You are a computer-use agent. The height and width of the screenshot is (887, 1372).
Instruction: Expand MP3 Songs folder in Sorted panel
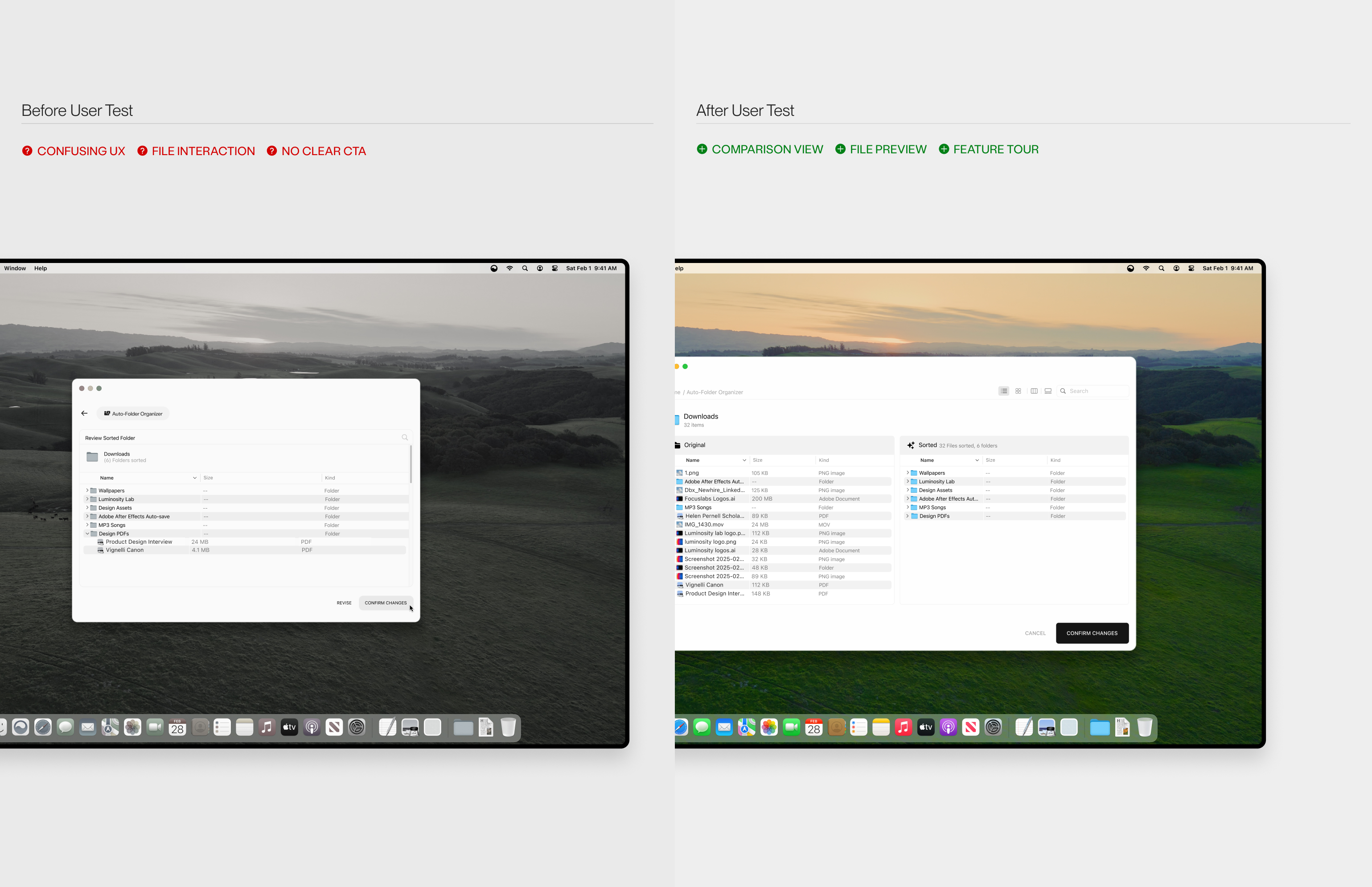tap(908, 507)
